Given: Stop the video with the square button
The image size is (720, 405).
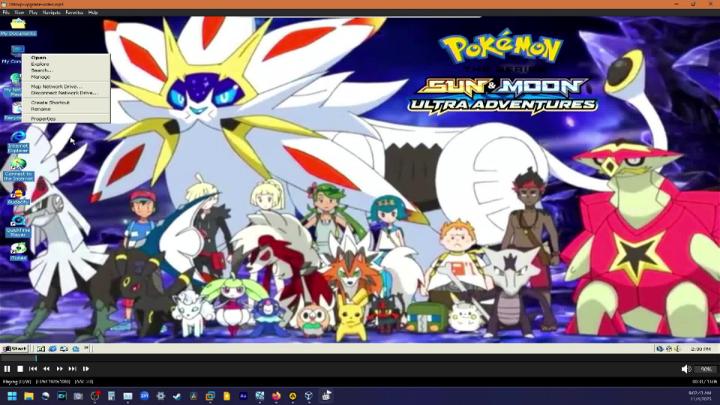Looking at the screenshot, I should (x=20, y=369).
